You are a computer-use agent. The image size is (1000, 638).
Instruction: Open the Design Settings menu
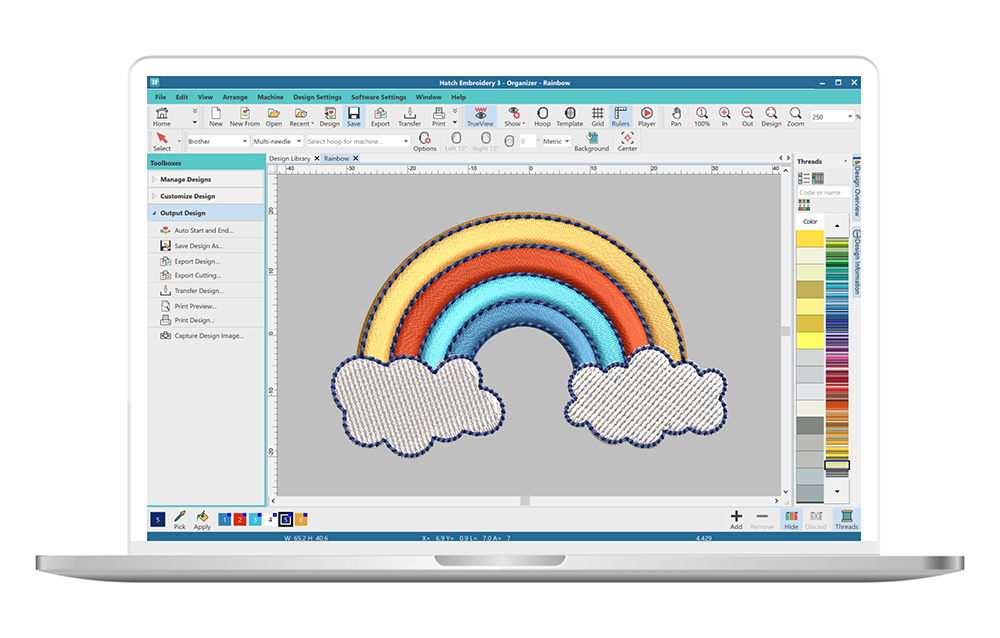click(x=317, y=97)
